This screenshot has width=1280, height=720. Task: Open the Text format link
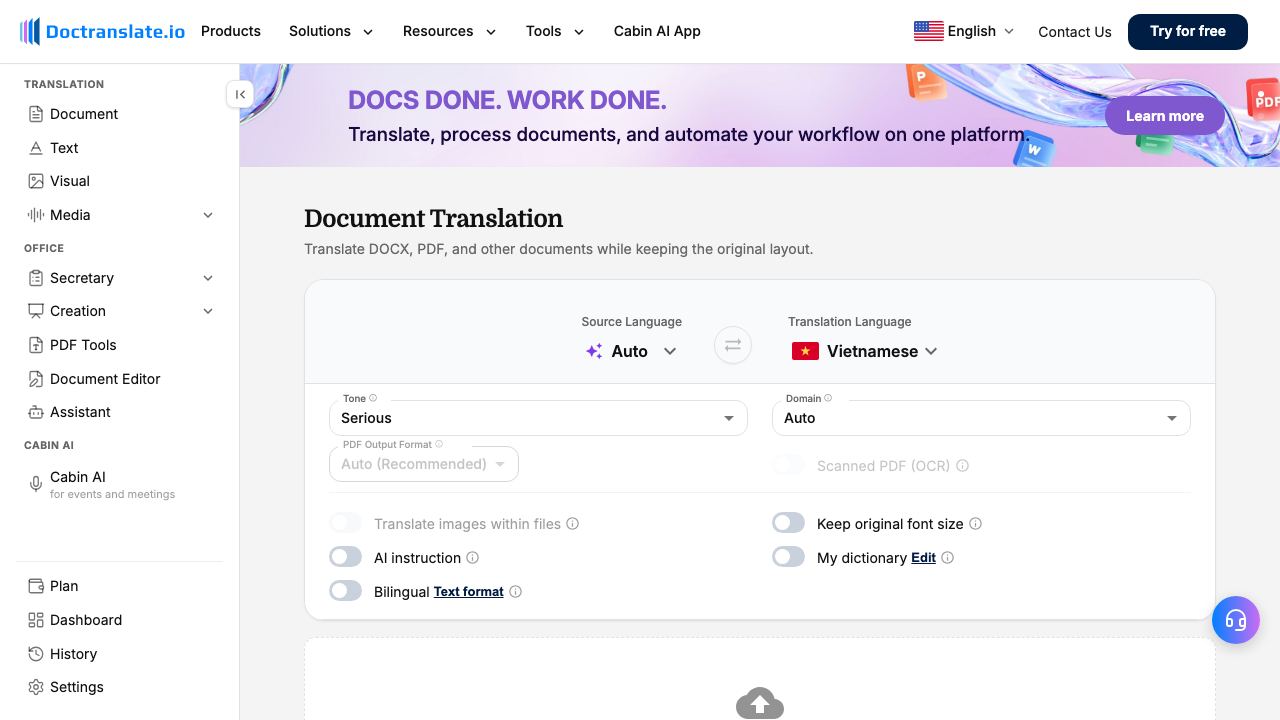[469, 592]
